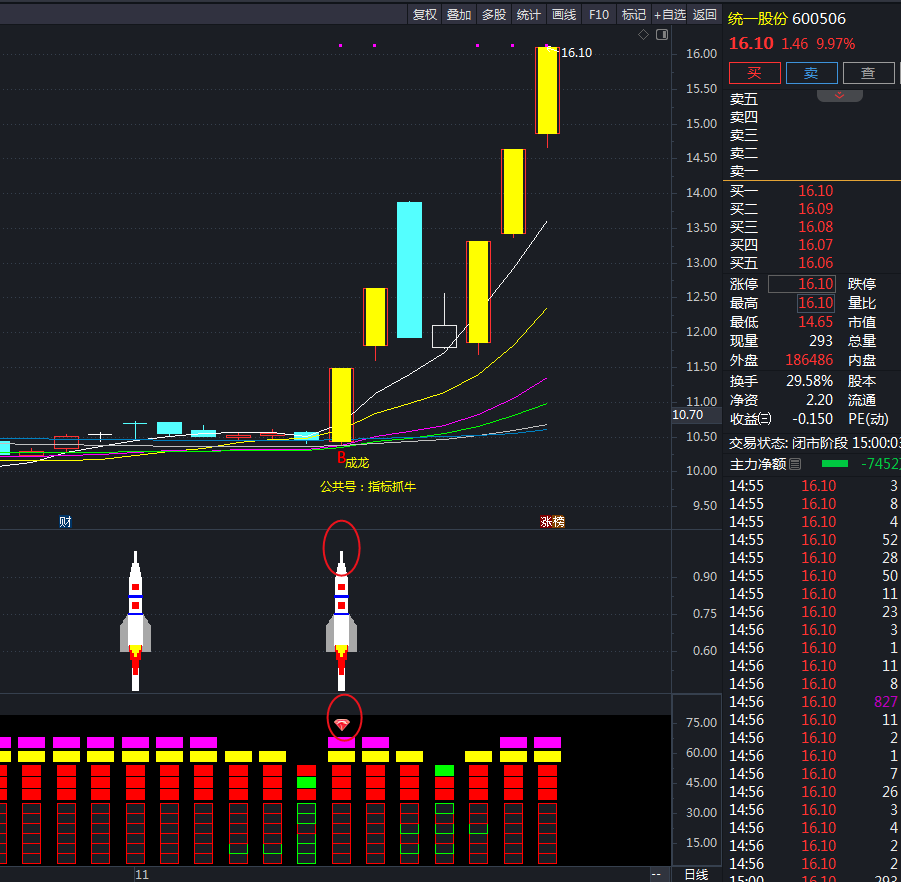Click the blue 卖 sell button
This screenshot has width=901, height=882.
click(x=811, y=73)
